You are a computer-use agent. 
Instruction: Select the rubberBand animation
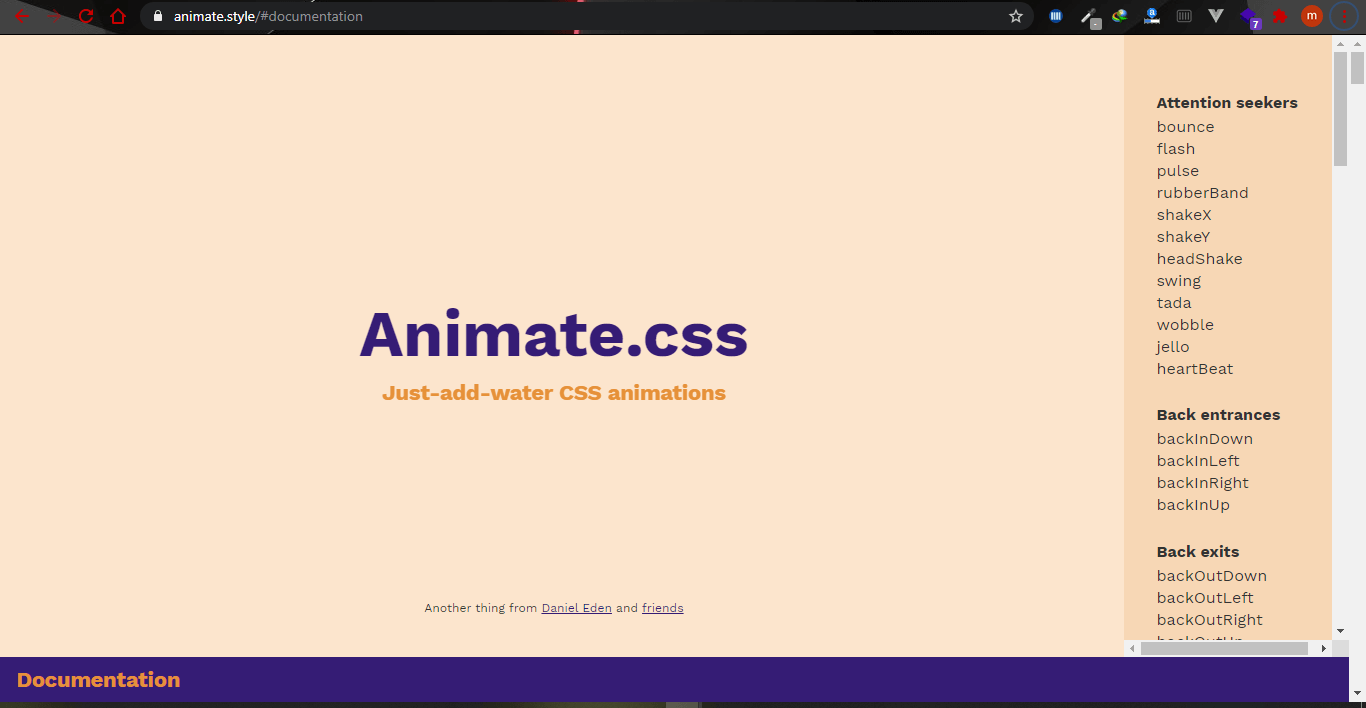point(1203,193)
